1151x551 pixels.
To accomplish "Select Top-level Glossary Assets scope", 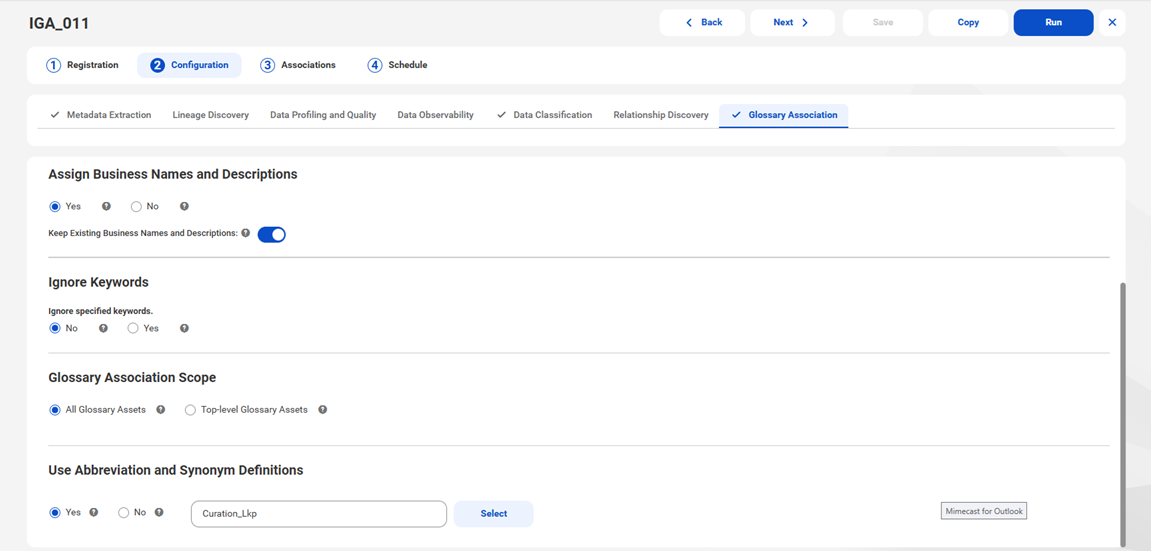I will click(190, 409).
